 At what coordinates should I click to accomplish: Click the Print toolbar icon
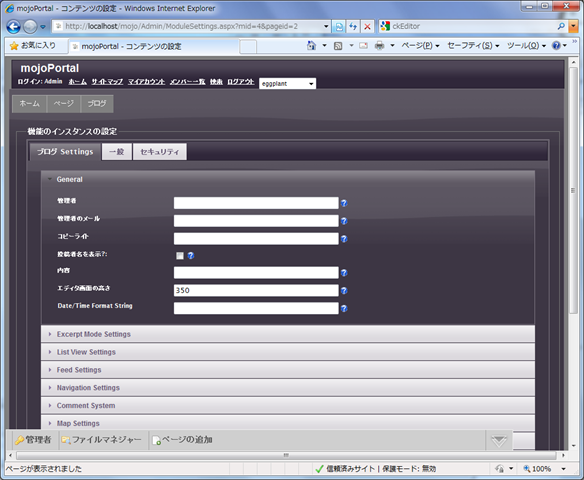click(380, 46)
